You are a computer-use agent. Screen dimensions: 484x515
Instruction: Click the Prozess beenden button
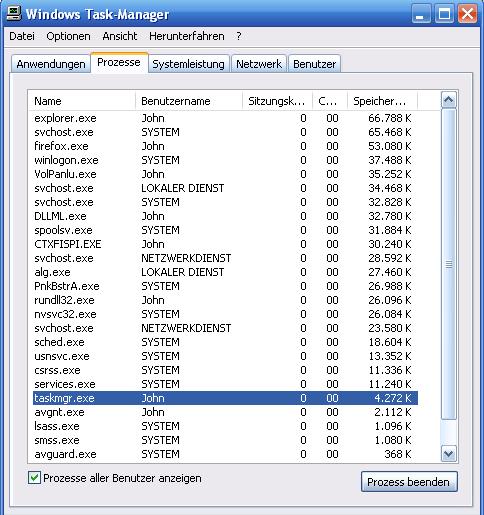pyautogui.click(x=409, y=482)
